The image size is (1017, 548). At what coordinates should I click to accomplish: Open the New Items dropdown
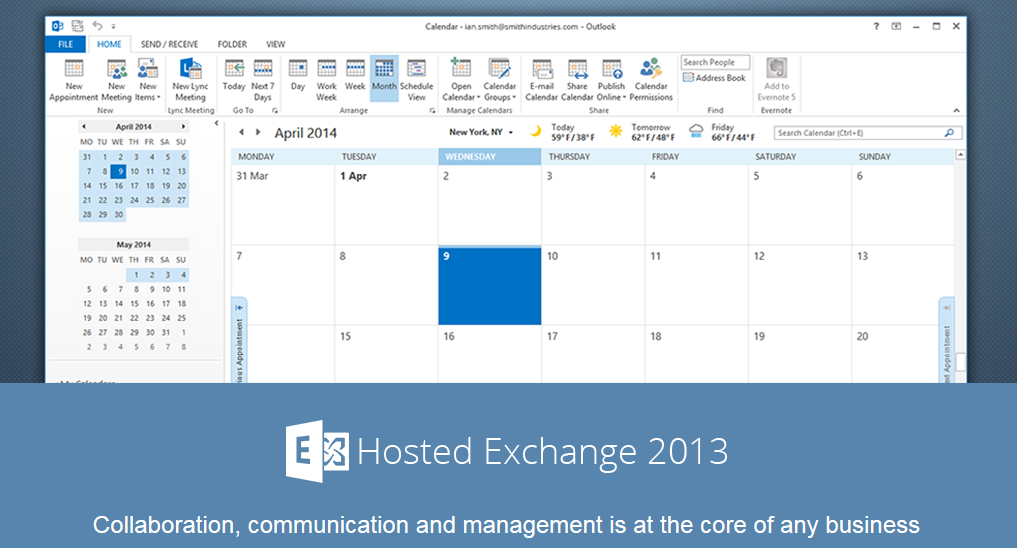(x=148, y=80)
